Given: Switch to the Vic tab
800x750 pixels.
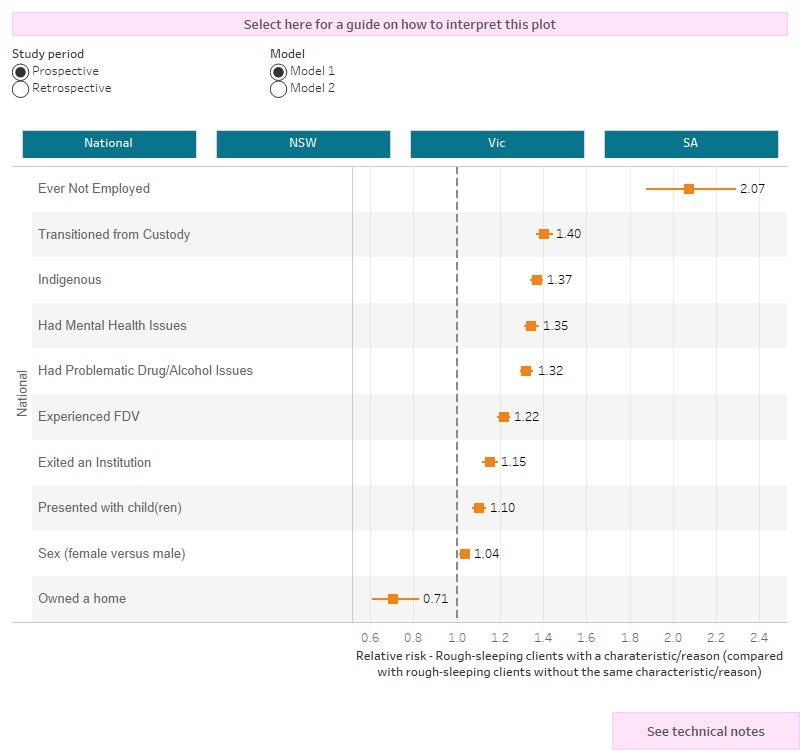Looking at the screenshot, I should point(497,143).
